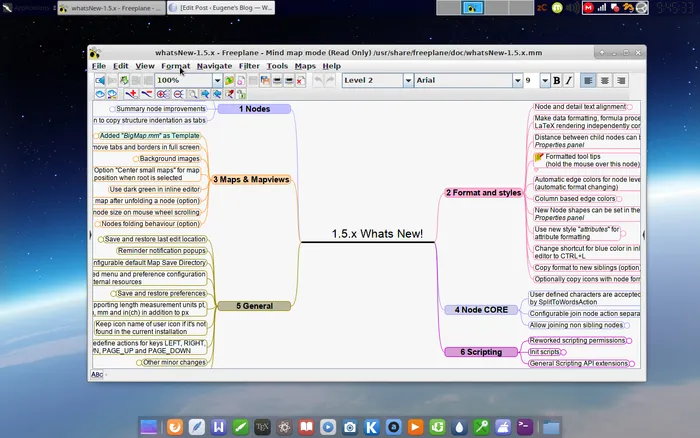Click the first printer icon in toolbar

(x=277, y=80)
